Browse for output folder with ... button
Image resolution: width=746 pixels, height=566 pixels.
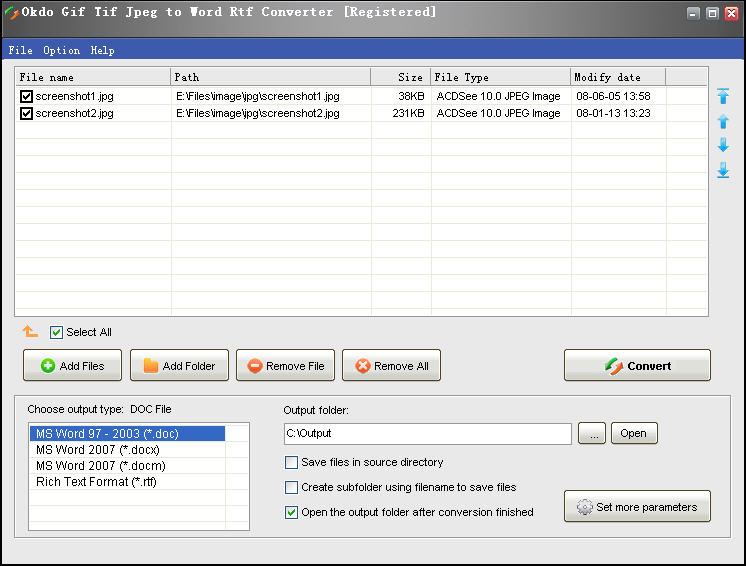(x=592, y=433)
